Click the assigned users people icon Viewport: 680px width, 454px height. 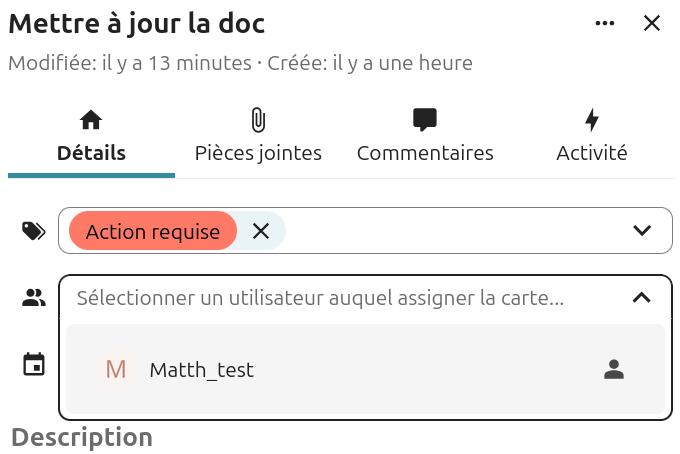pos(34,297)
